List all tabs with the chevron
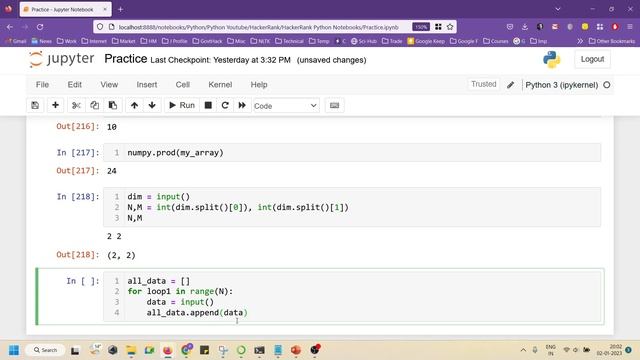Image resolution: width=640 pixels, height=360 pixels. (x=558, y=9)
